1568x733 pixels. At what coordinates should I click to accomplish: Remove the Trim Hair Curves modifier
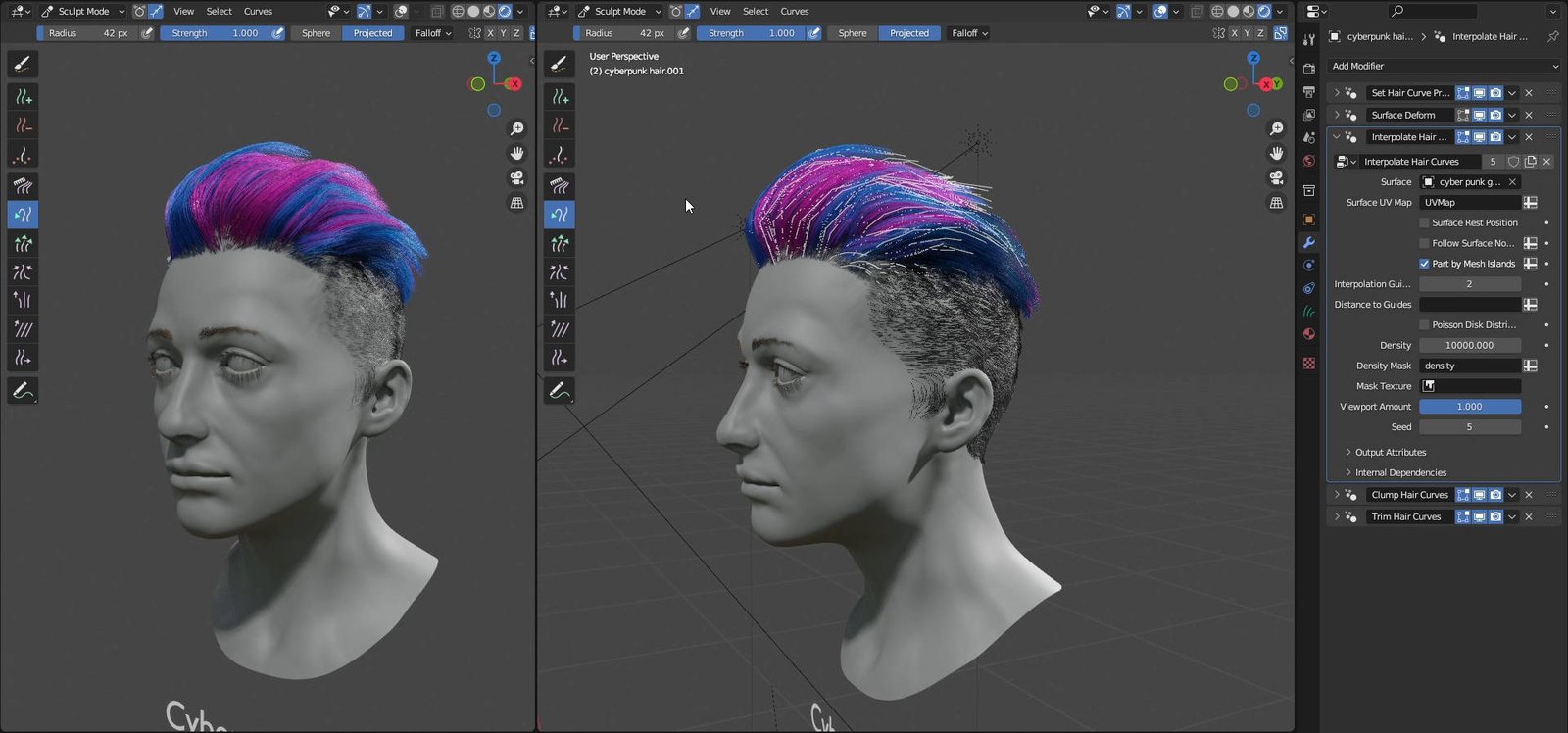pyautogui.click(x=1529, y=517)
